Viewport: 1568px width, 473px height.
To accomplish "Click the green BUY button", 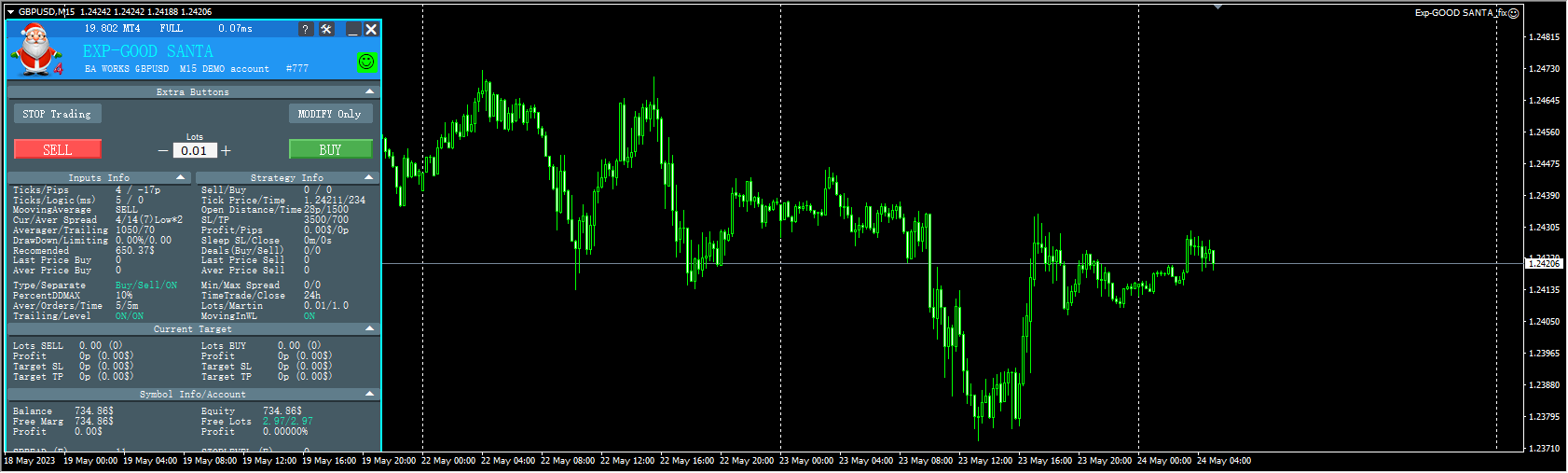I will coord(330,149).
